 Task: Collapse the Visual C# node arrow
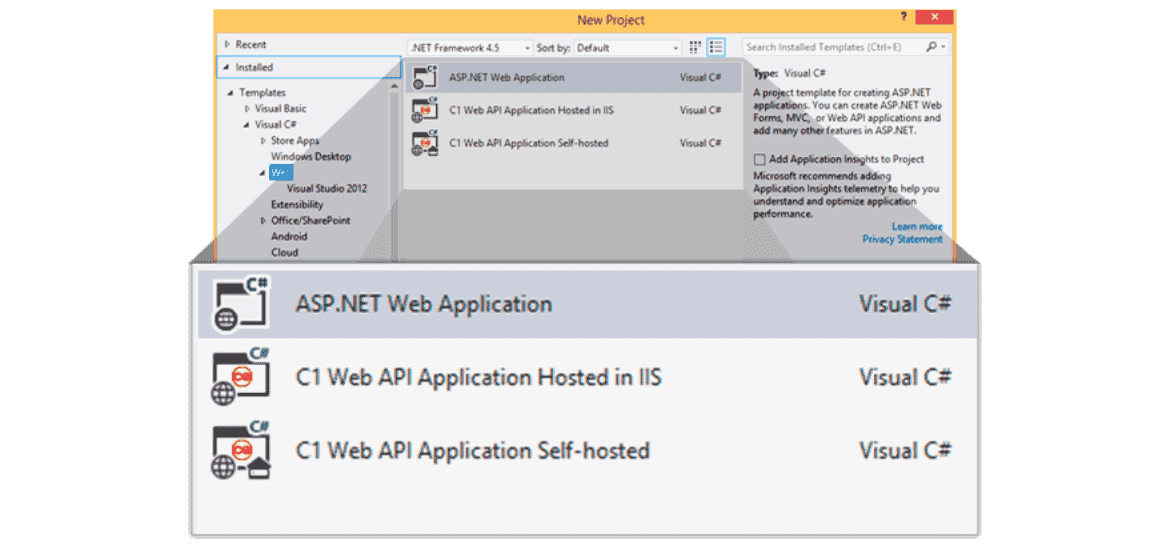[247, 125]
